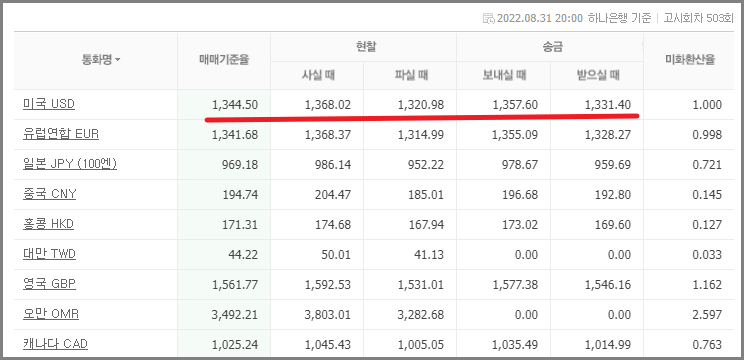
Task: Select the CNY base rate 194.74
Action: point(240,195)
